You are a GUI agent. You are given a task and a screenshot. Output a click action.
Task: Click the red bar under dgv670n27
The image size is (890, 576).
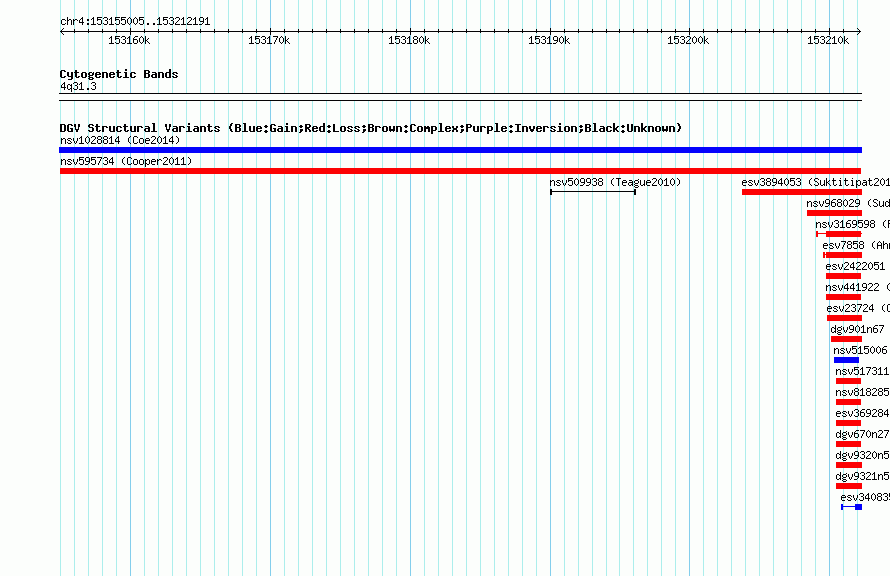pos(849,444)
